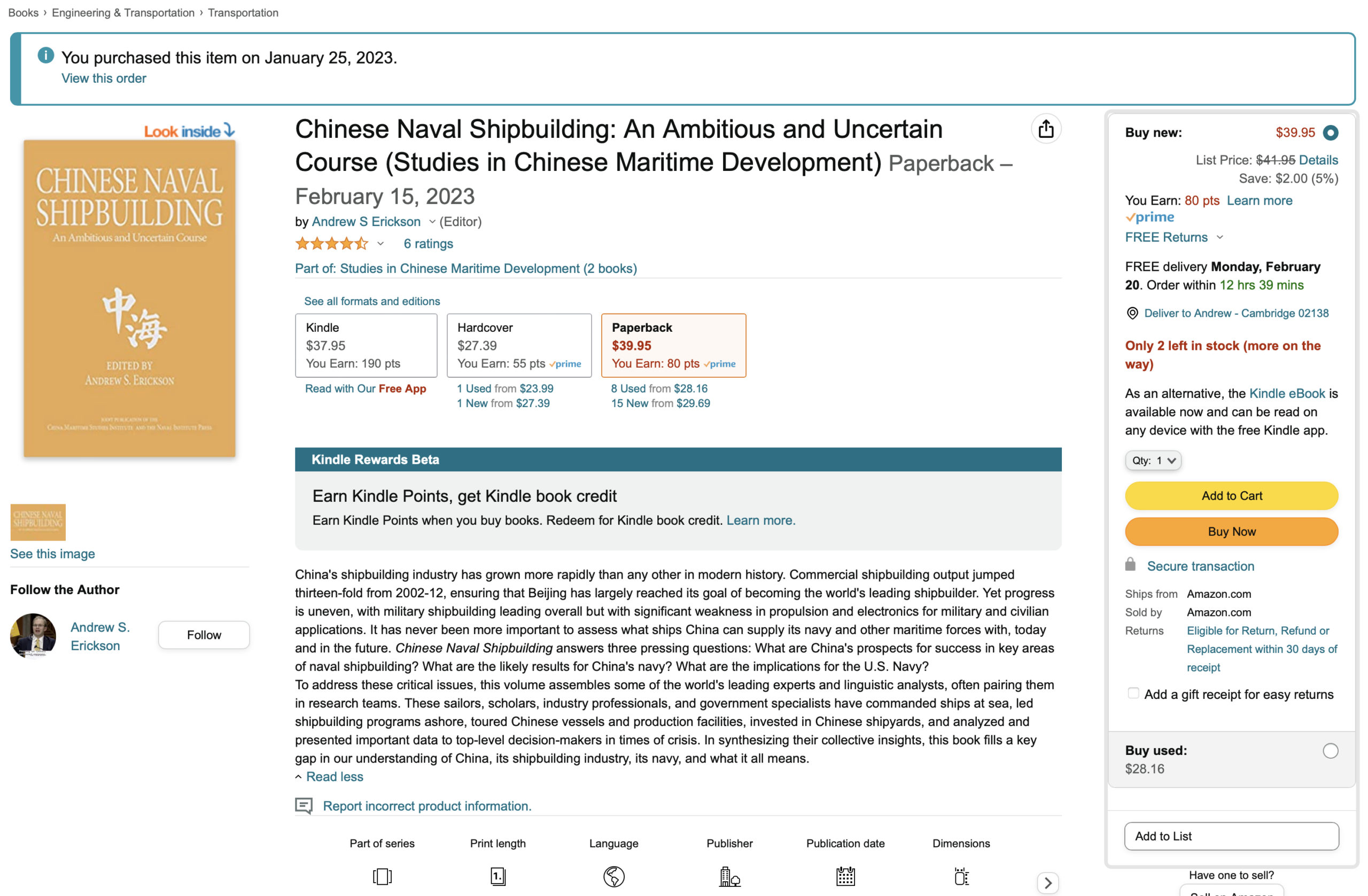Open the Kindle eBook alternative link
The width and height of the screenshot is (1368, 896).
click(1287, 394)
